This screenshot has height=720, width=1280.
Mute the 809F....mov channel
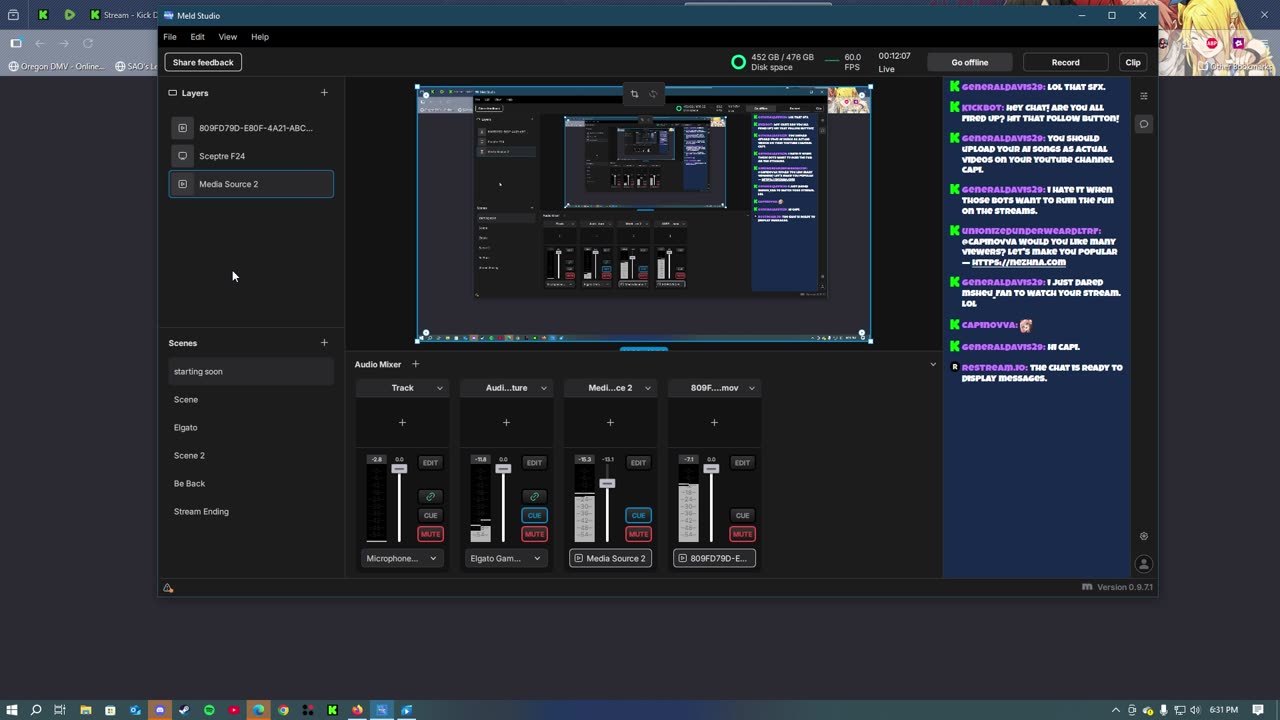(x=742, y=534)
